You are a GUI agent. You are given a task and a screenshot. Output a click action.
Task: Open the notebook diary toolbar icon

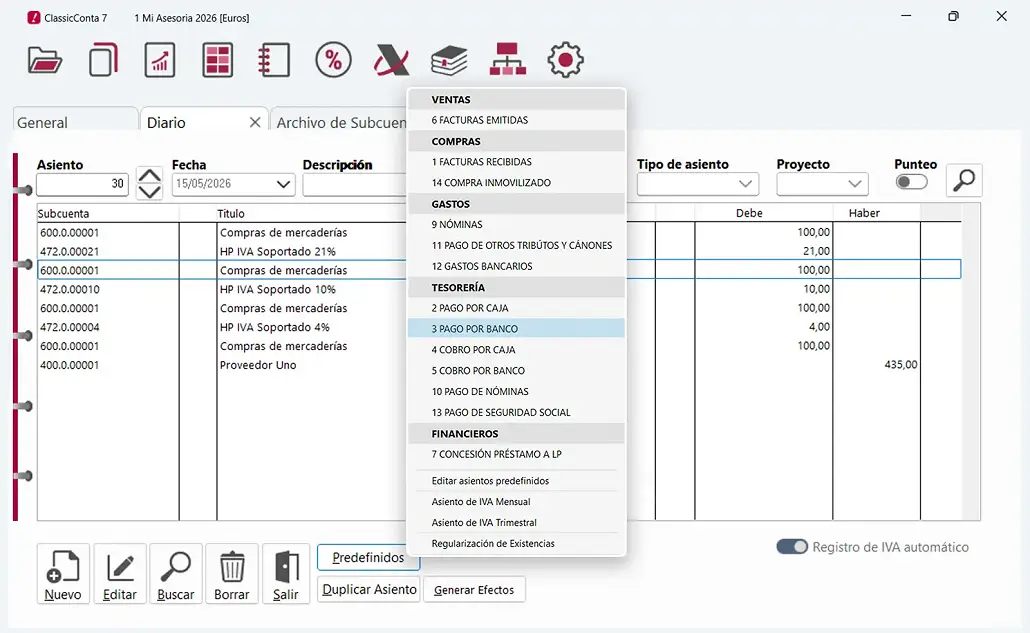click(x=274, y=60)
